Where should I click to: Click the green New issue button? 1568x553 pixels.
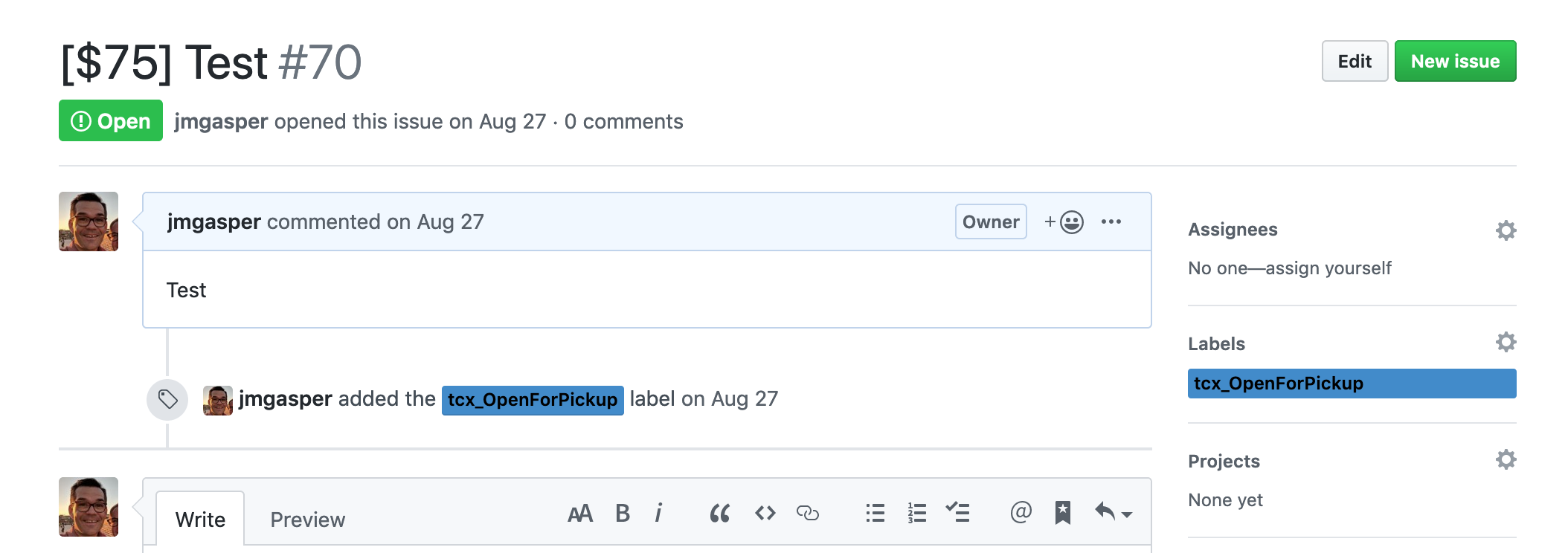(1455, 61)
